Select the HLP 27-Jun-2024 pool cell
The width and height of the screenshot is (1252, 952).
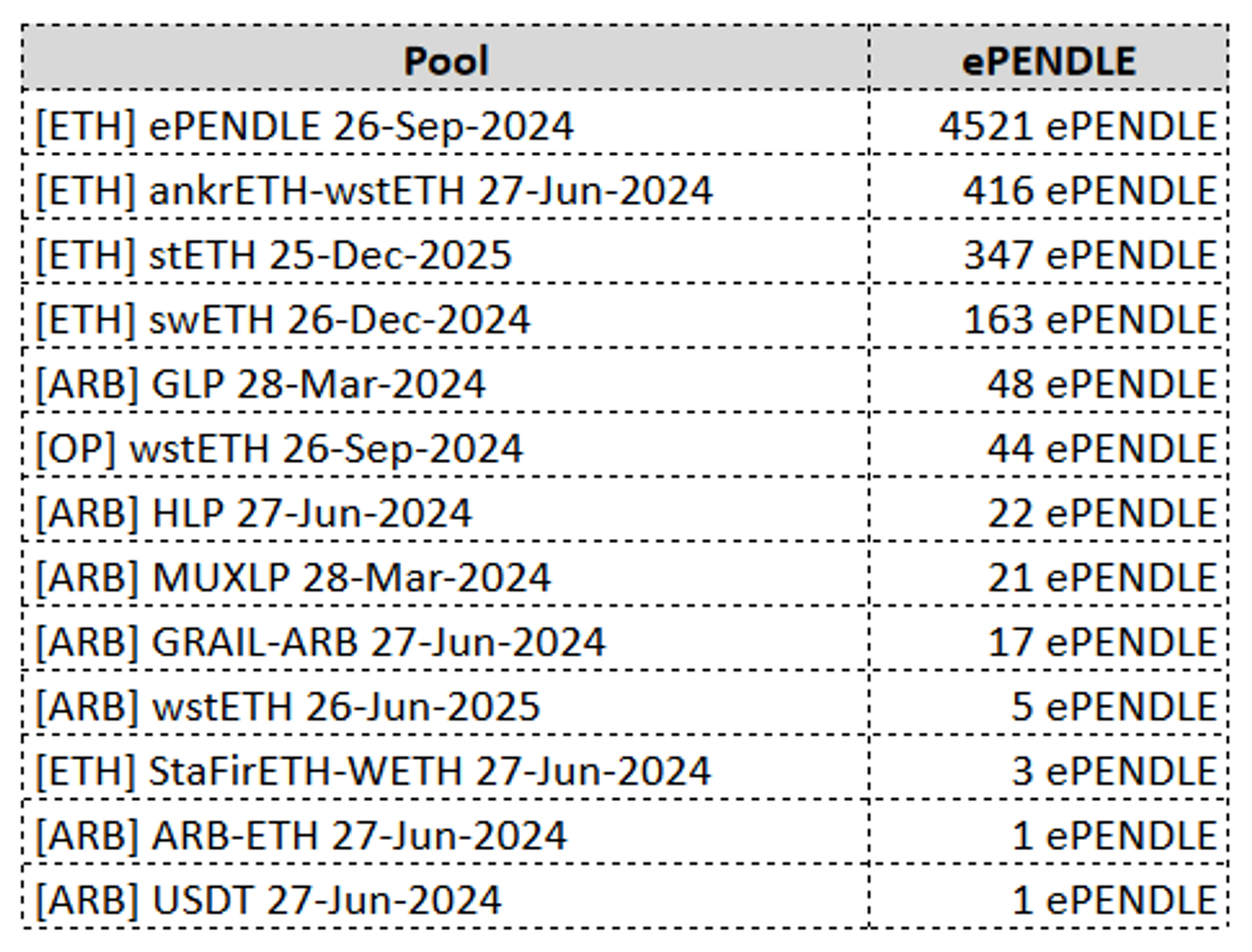254,512
